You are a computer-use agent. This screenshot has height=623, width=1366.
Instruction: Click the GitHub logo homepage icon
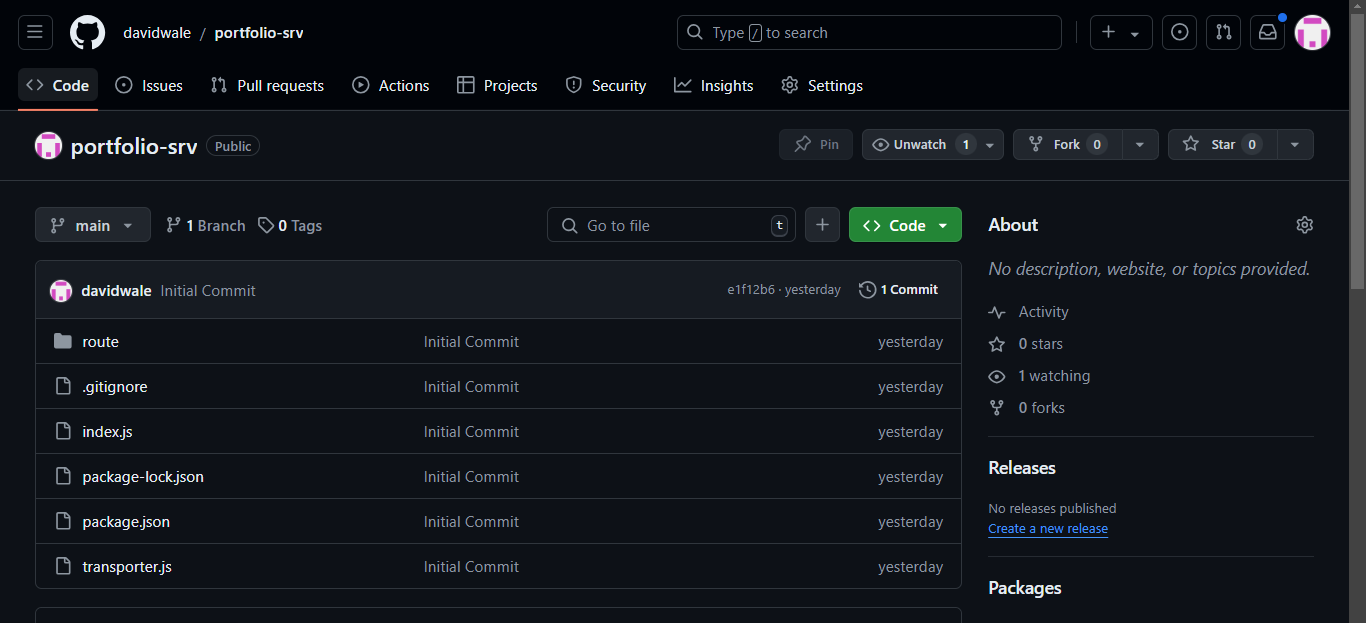coord(87,33)
